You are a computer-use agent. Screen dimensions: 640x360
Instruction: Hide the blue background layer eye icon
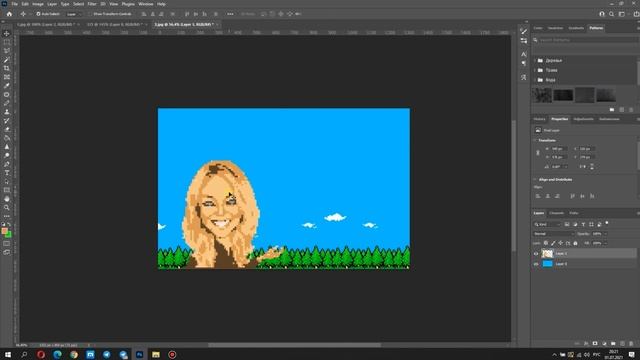click(x=536, y=264)
